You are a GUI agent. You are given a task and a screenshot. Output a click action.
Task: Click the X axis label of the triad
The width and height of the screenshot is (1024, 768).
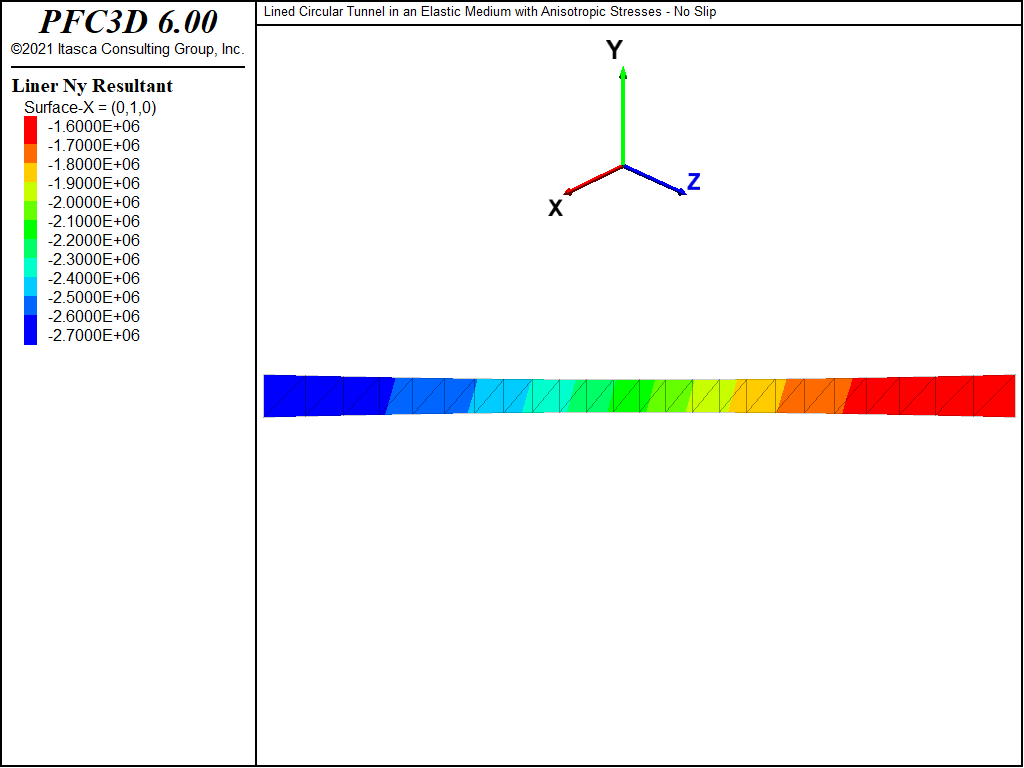tap(555, 208)
